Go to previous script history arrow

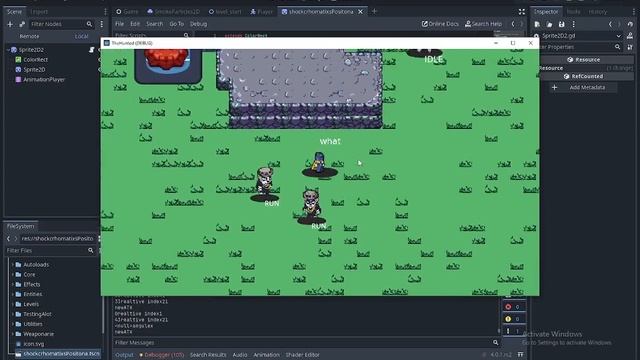tap(513, 24)
